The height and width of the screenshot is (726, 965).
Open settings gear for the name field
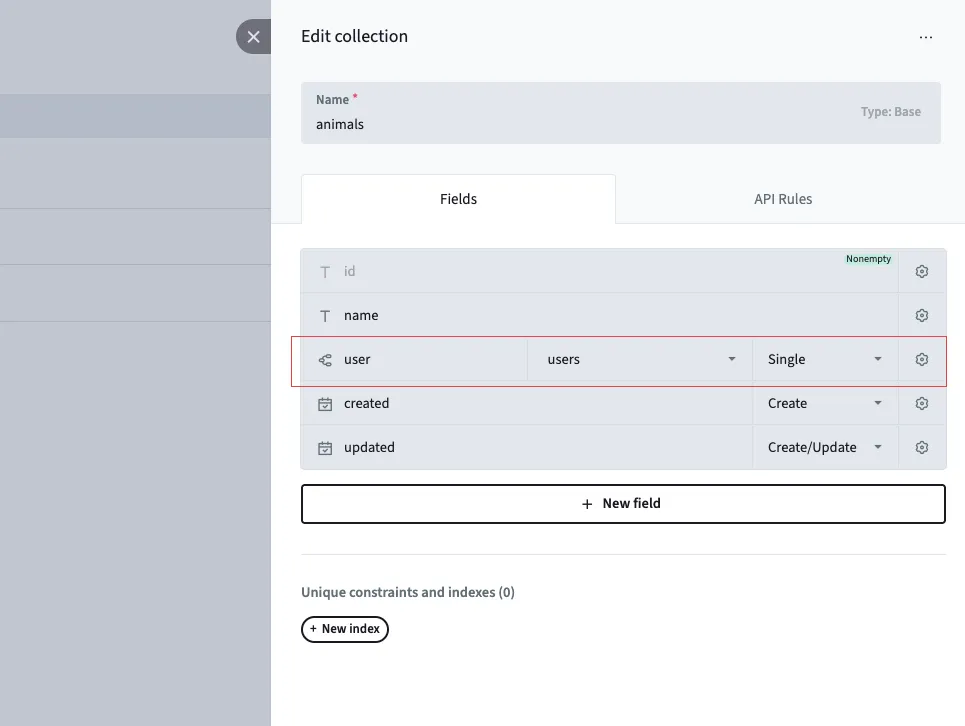(x=921, y=315)
